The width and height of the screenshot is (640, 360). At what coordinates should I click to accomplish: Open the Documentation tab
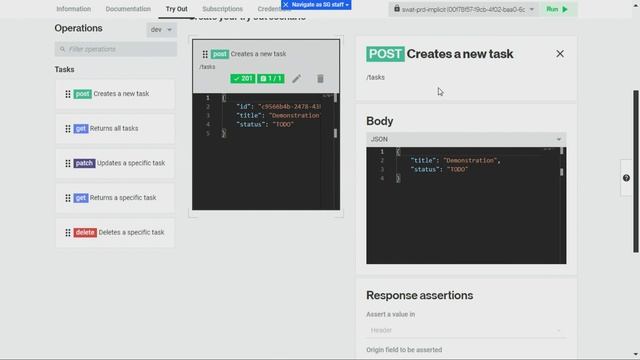(x=128, y=9)
